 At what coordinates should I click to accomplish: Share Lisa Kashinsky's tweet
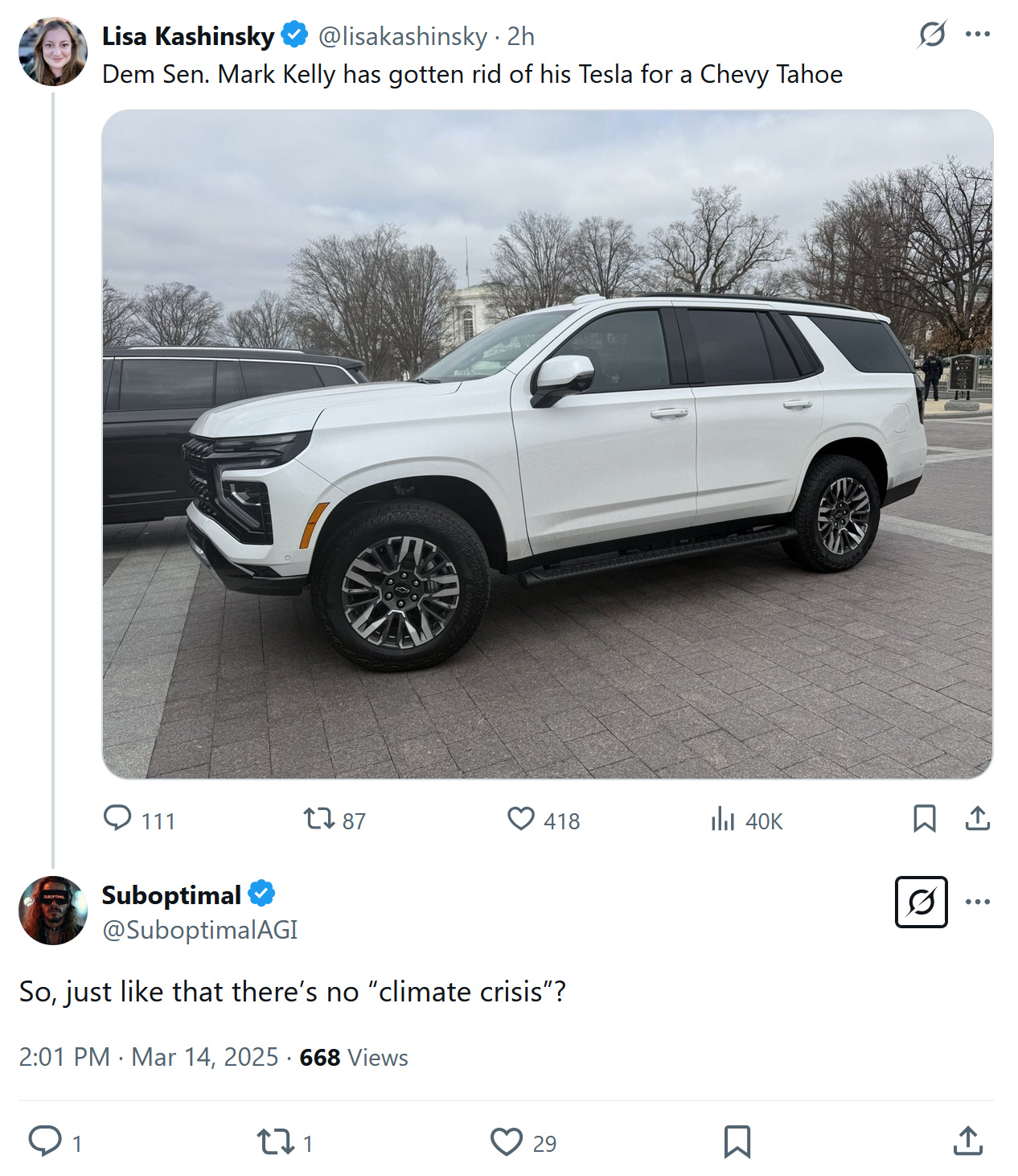[x=977, y=819]
